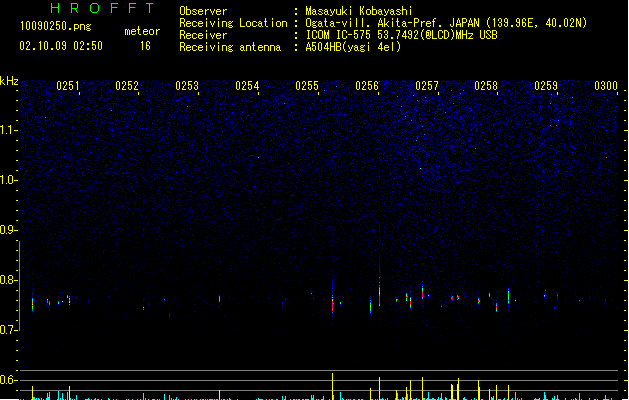This screenshot has height=400, width=629.
Task: Click the 0257 time marker
Action: [x=427, y=86]
